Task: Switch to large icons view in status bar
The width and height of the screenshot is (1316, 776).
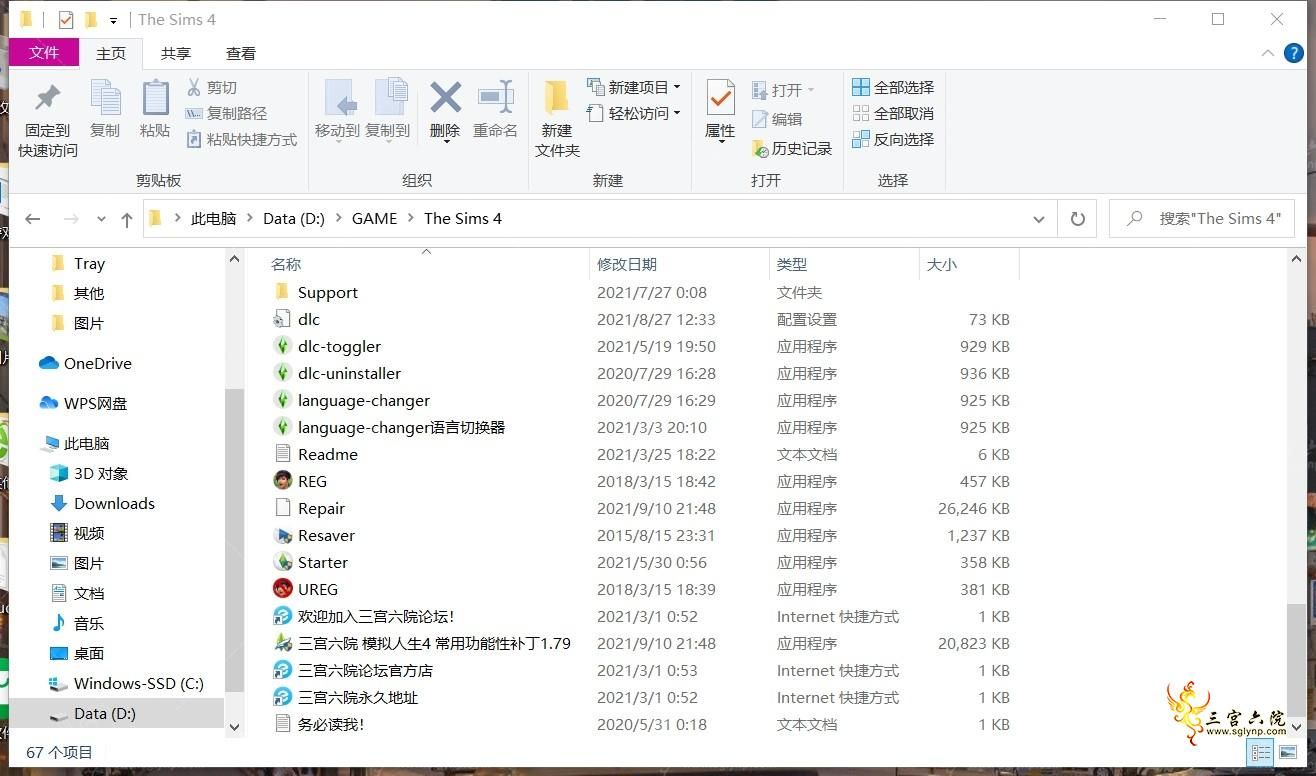Action: point(1288,752)
